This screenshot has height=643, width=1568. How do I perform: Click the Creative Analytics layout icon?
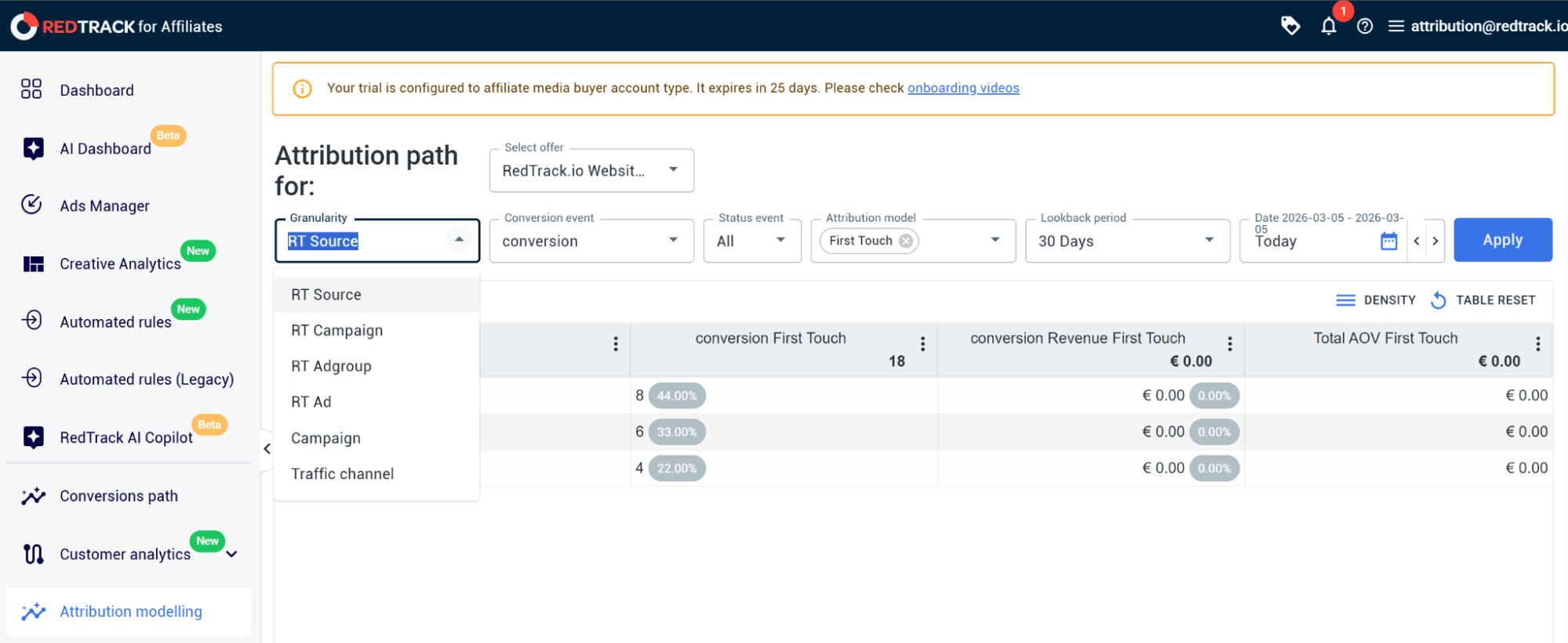[x=33, y=263]
